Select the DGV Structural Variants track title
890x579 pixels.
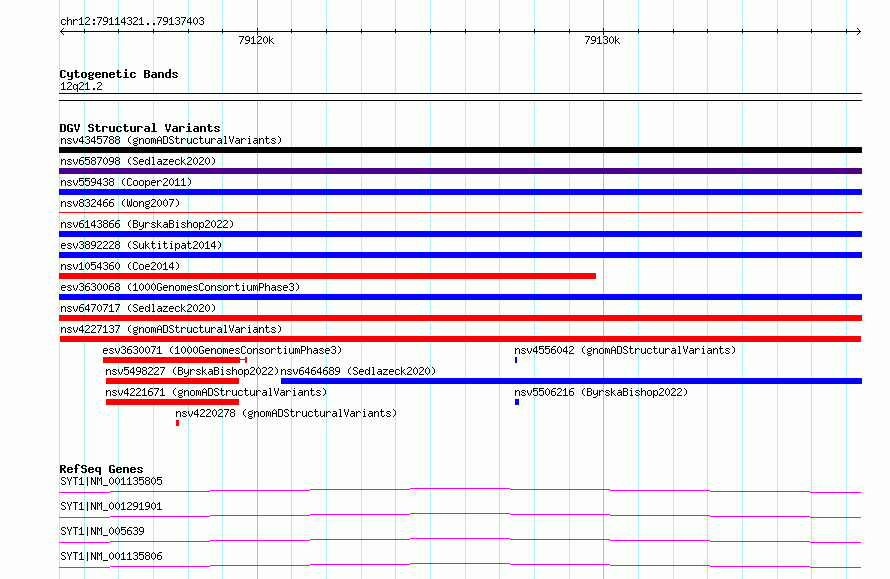click(140, 128)
